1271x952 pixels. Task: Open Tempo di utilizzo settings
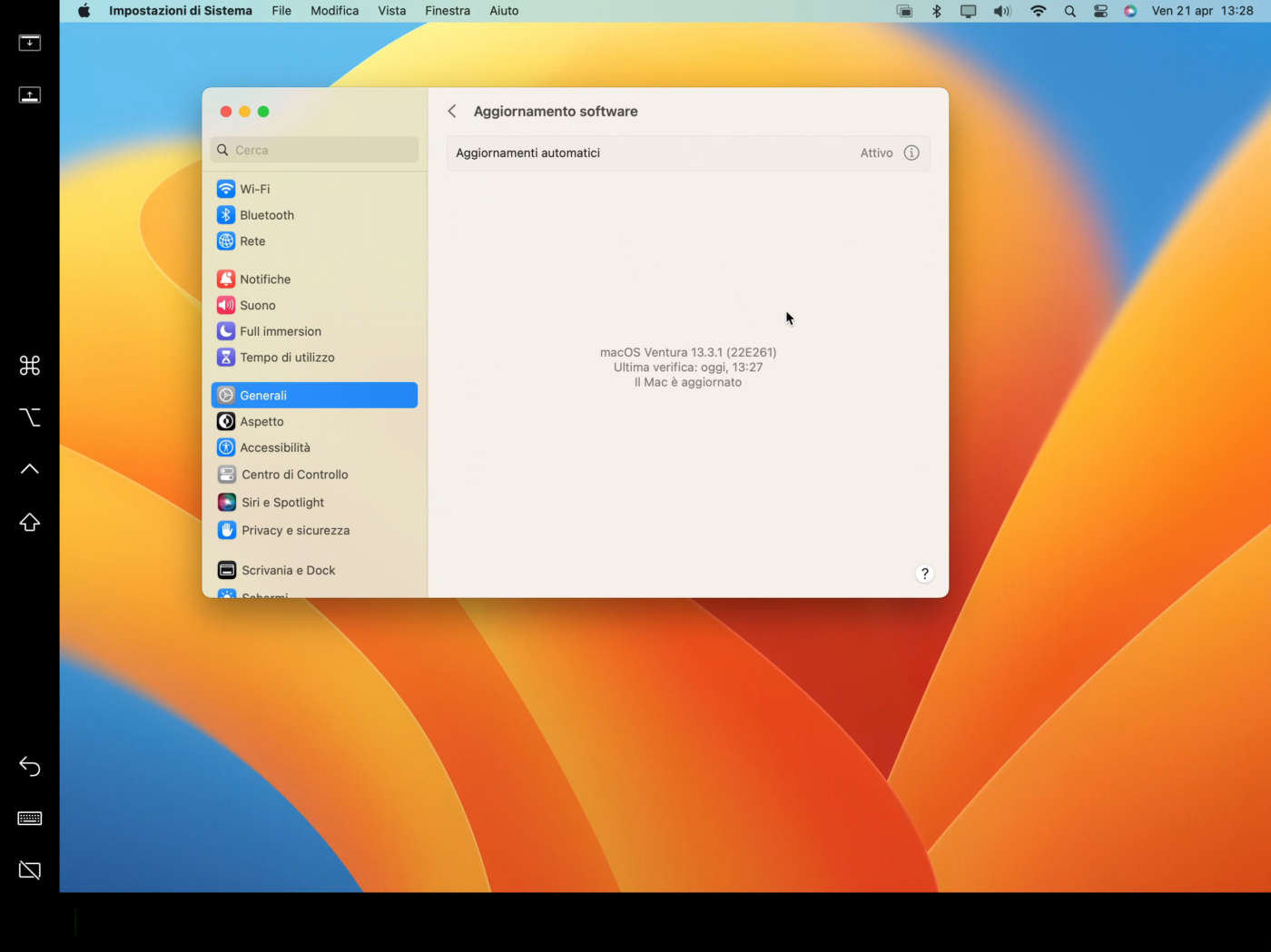click(x=286, y=358)
